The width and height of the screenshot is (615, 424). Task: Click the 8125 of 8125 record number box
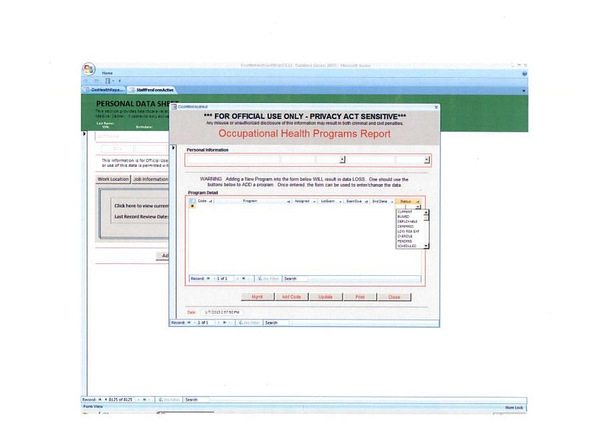(x=120, y=400)
